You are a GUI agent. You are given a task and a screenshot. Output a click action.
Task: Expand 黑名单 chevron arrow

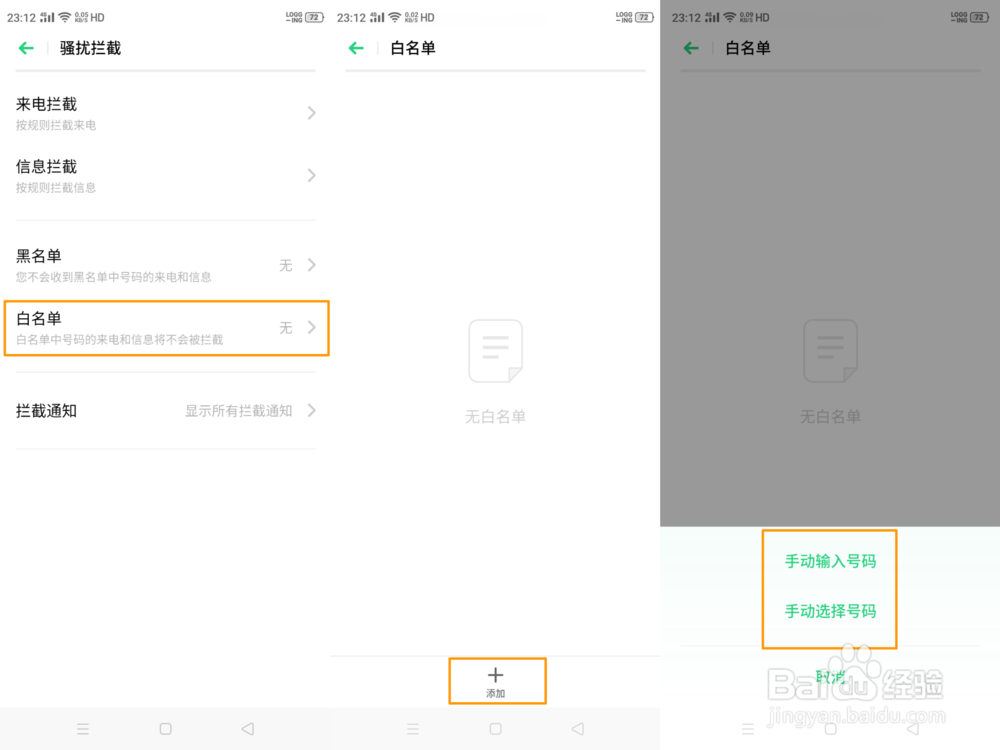pos(311,265)
